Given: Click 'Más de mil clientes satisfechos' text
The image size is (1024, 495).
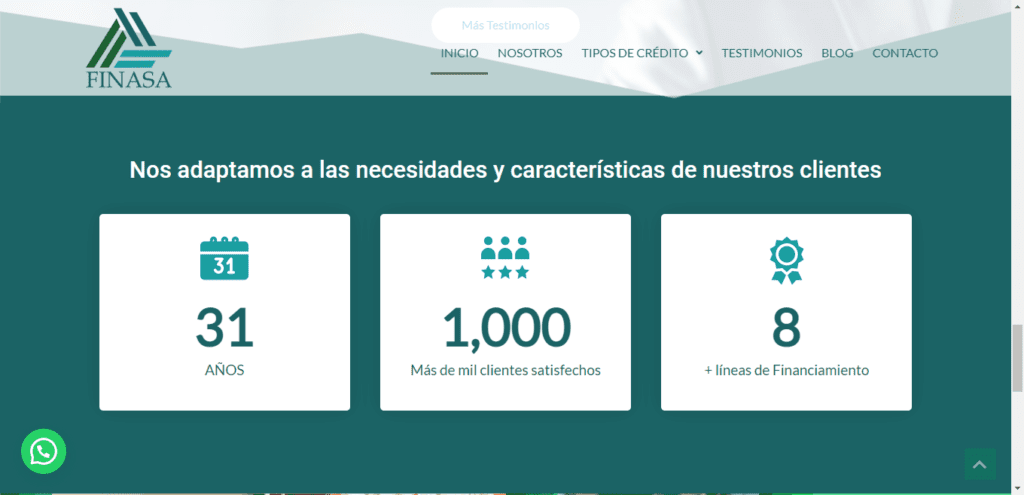Looking at the screenshot, I should 505,370.
